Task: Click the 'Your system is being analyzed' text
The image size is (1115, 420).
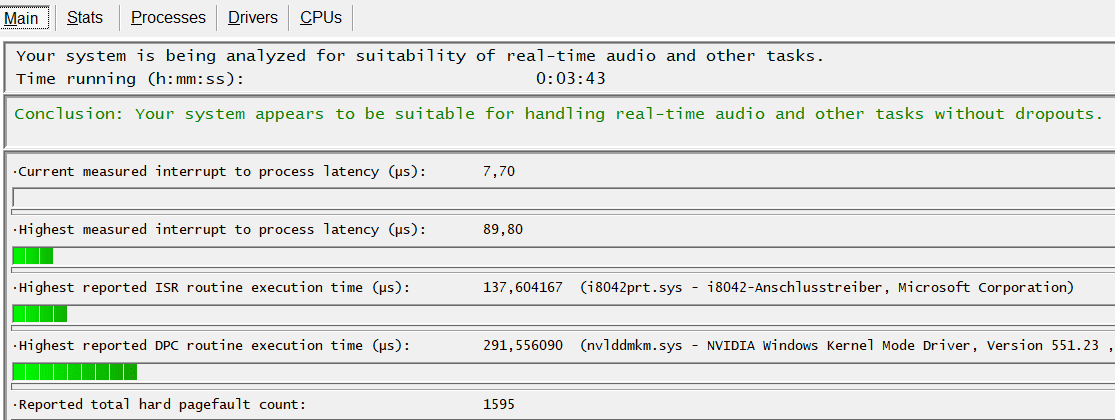Action: pos(420,56)
